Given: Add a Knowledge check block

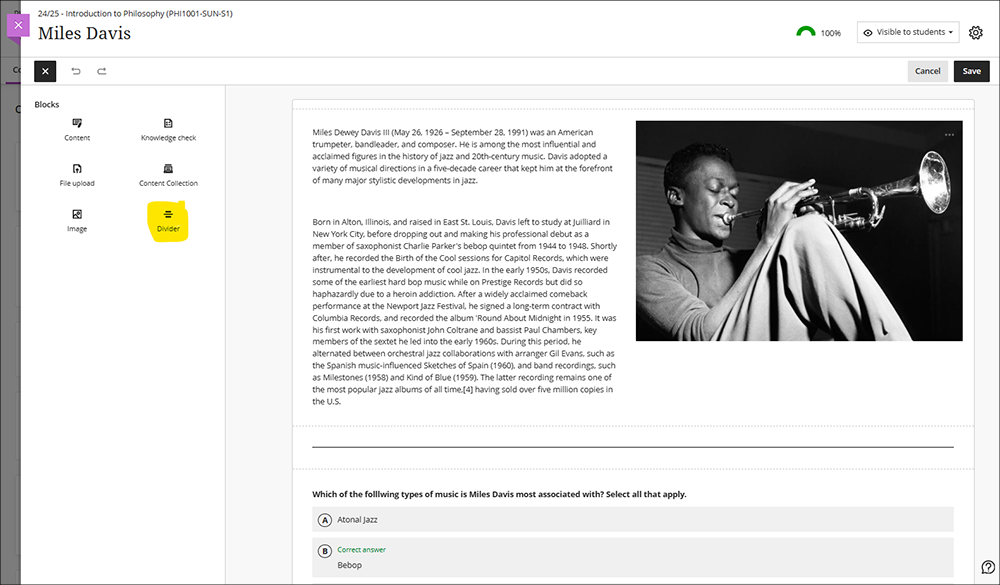Looking at the screenshot, I should (x=168, y=130).
